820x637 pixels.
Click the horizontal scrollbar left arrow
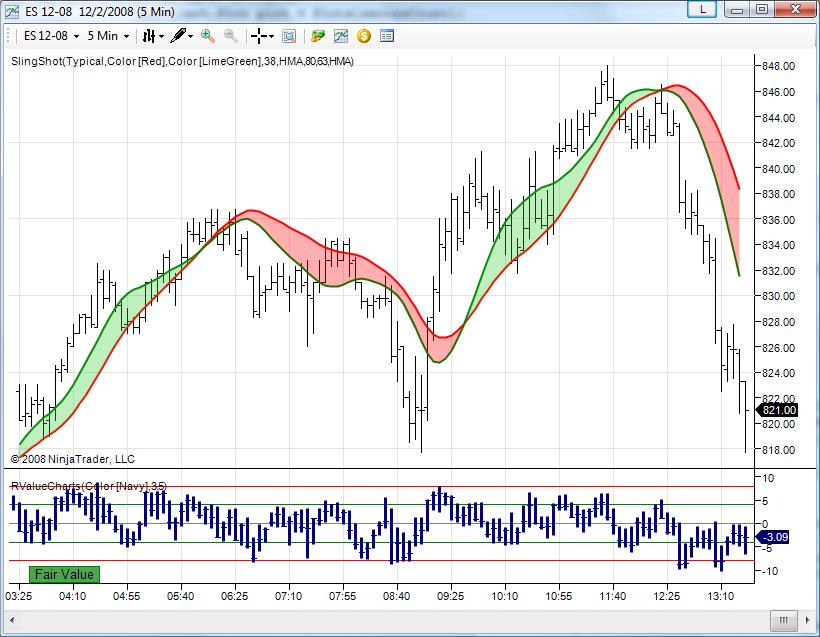[12, 621]
